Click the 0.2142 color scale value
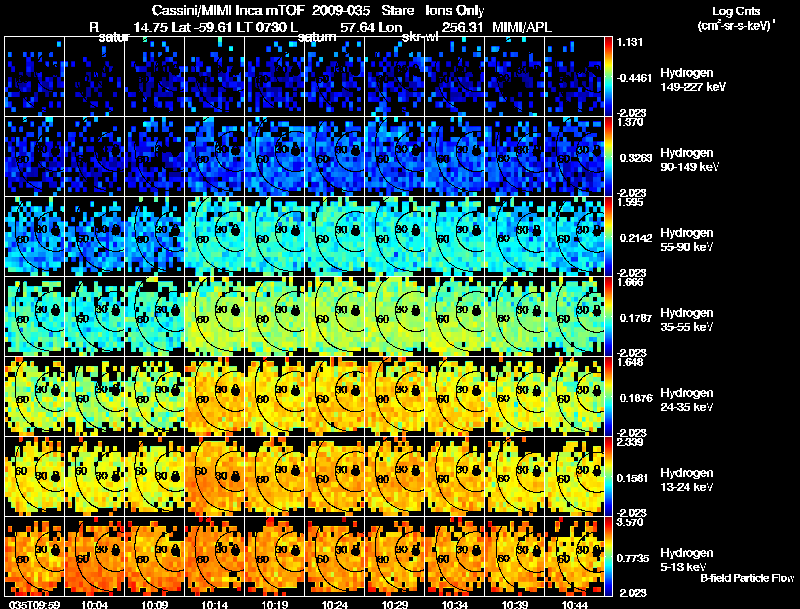This screenshot has height=609, width=800. pyautogui.click(x=636, y=238)
